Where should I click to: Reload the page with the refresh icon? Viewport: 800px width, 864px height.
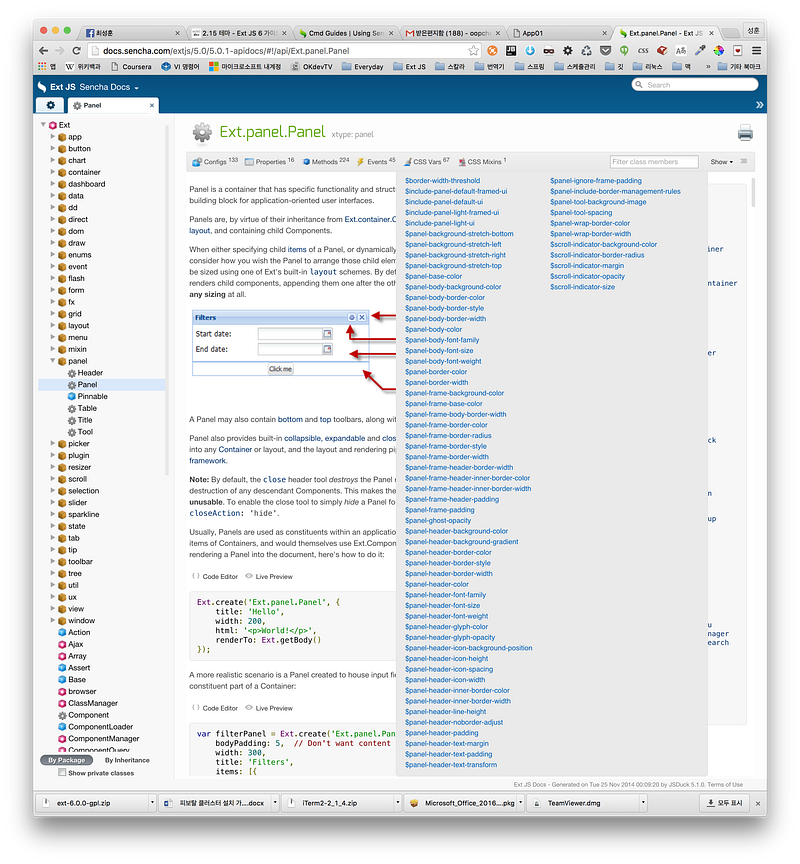point(77,51)
